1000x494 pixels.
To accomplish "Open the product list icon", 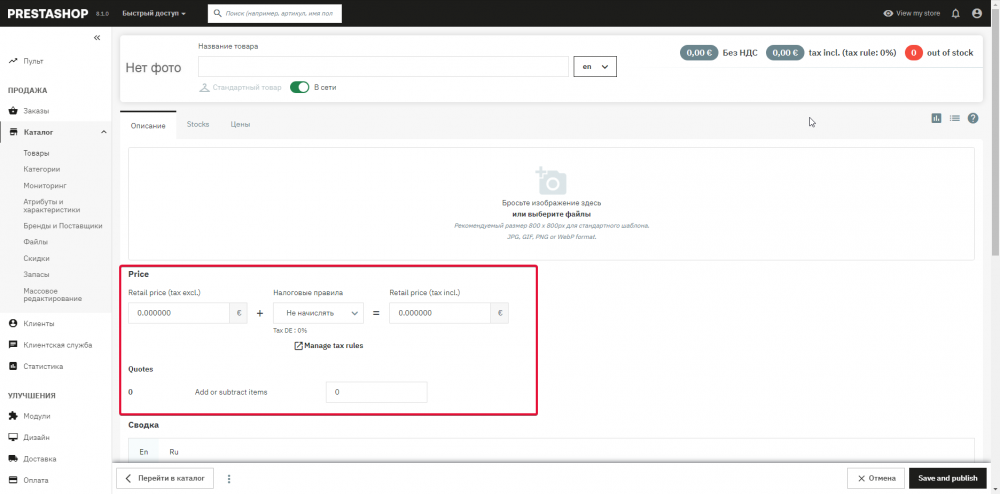I will coord(954,118).
